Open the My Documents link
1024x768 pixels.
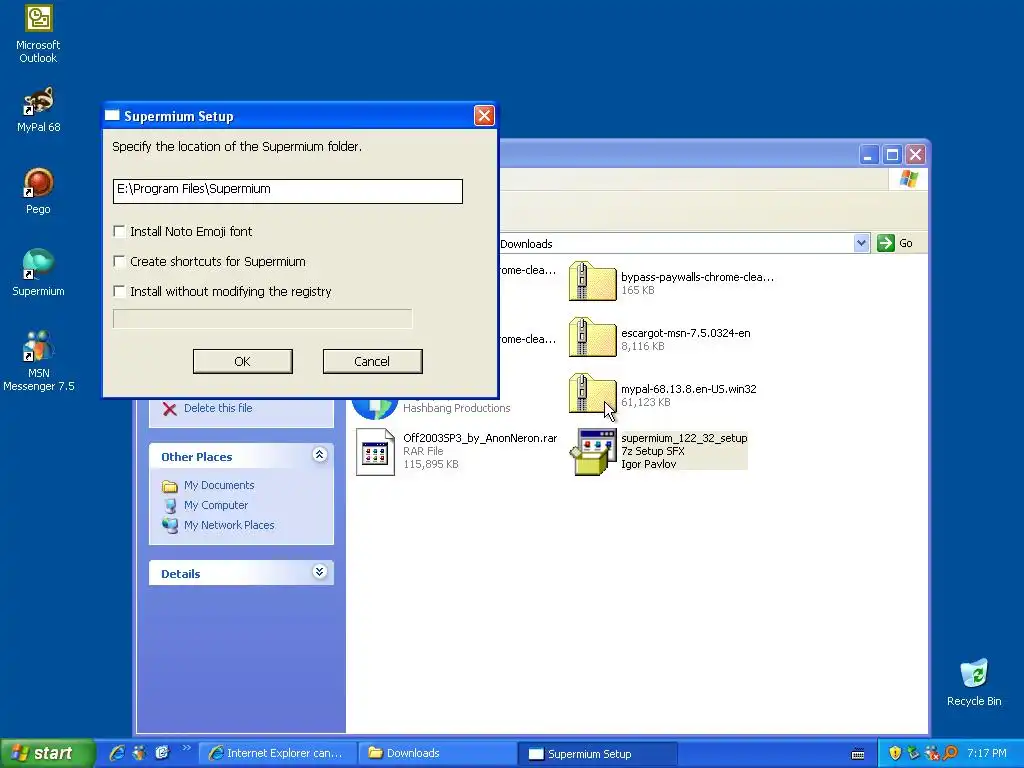pyautogui.click(x=219, y=485)
